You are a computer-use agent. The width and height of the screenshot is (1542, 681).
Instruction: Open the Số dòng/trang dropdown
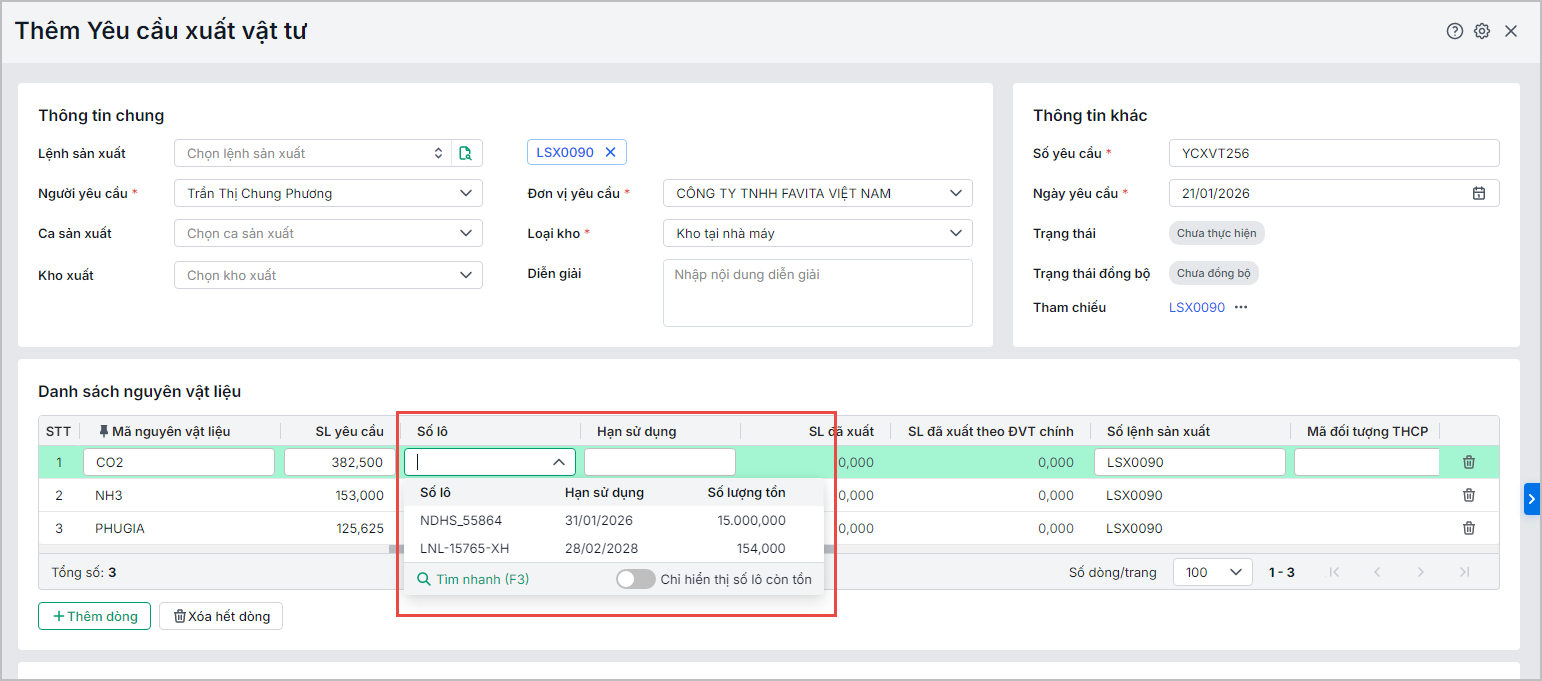coord(1212,572)
